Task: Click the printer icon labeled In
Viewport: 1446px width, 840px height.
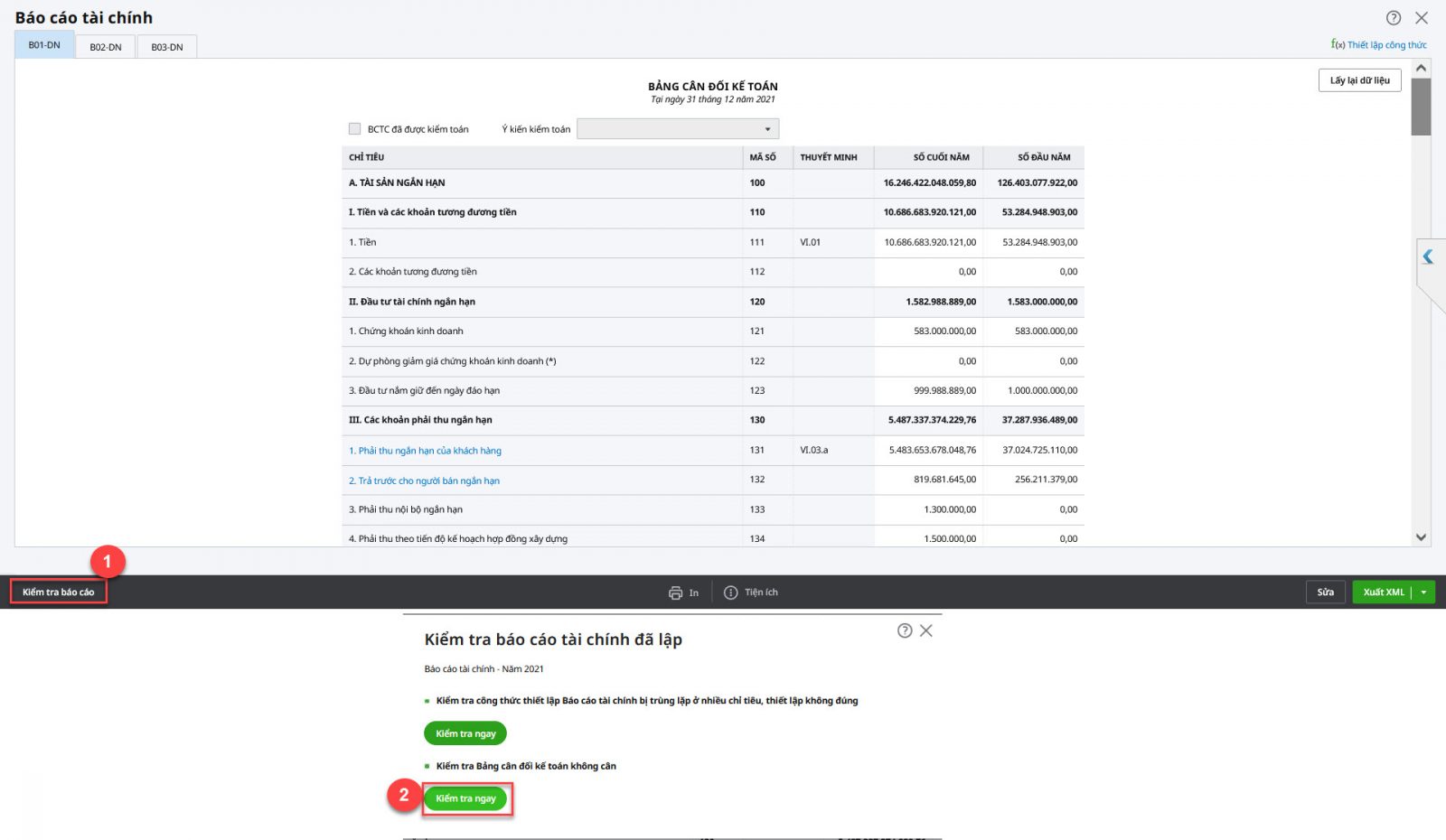Action: click(675, 593)
